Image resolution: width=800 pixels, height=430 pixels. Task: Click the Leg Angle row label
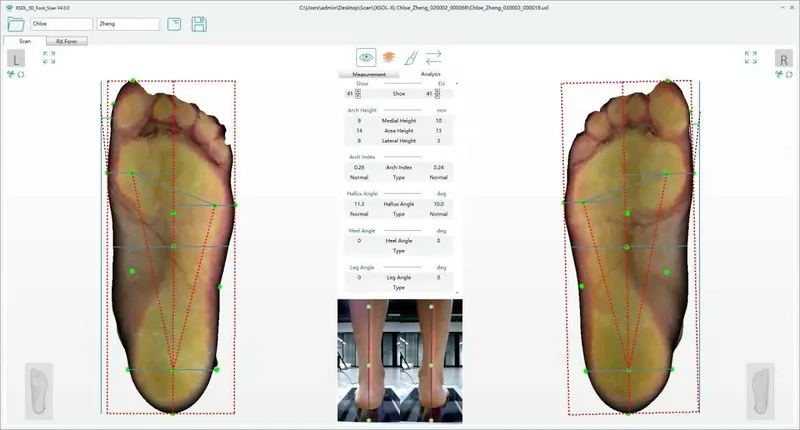point(399,277)
